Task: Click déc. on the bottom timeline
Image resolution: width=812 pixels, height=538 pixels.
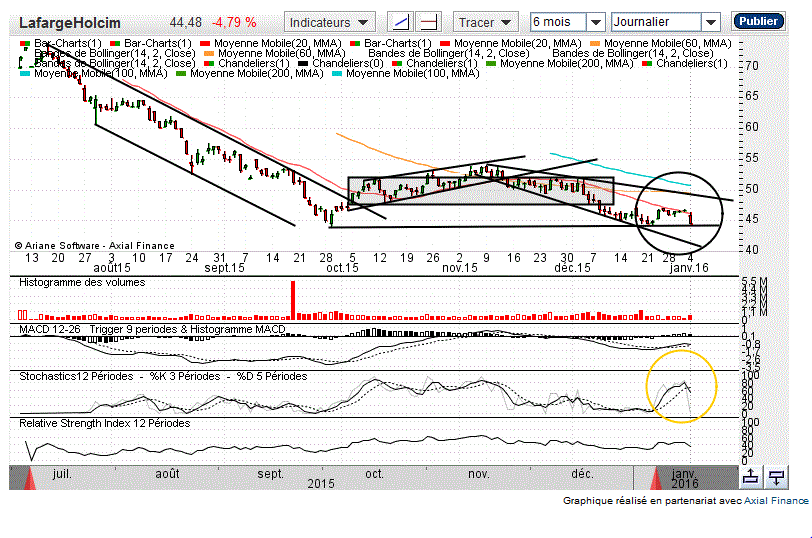Action: point(582,474)
